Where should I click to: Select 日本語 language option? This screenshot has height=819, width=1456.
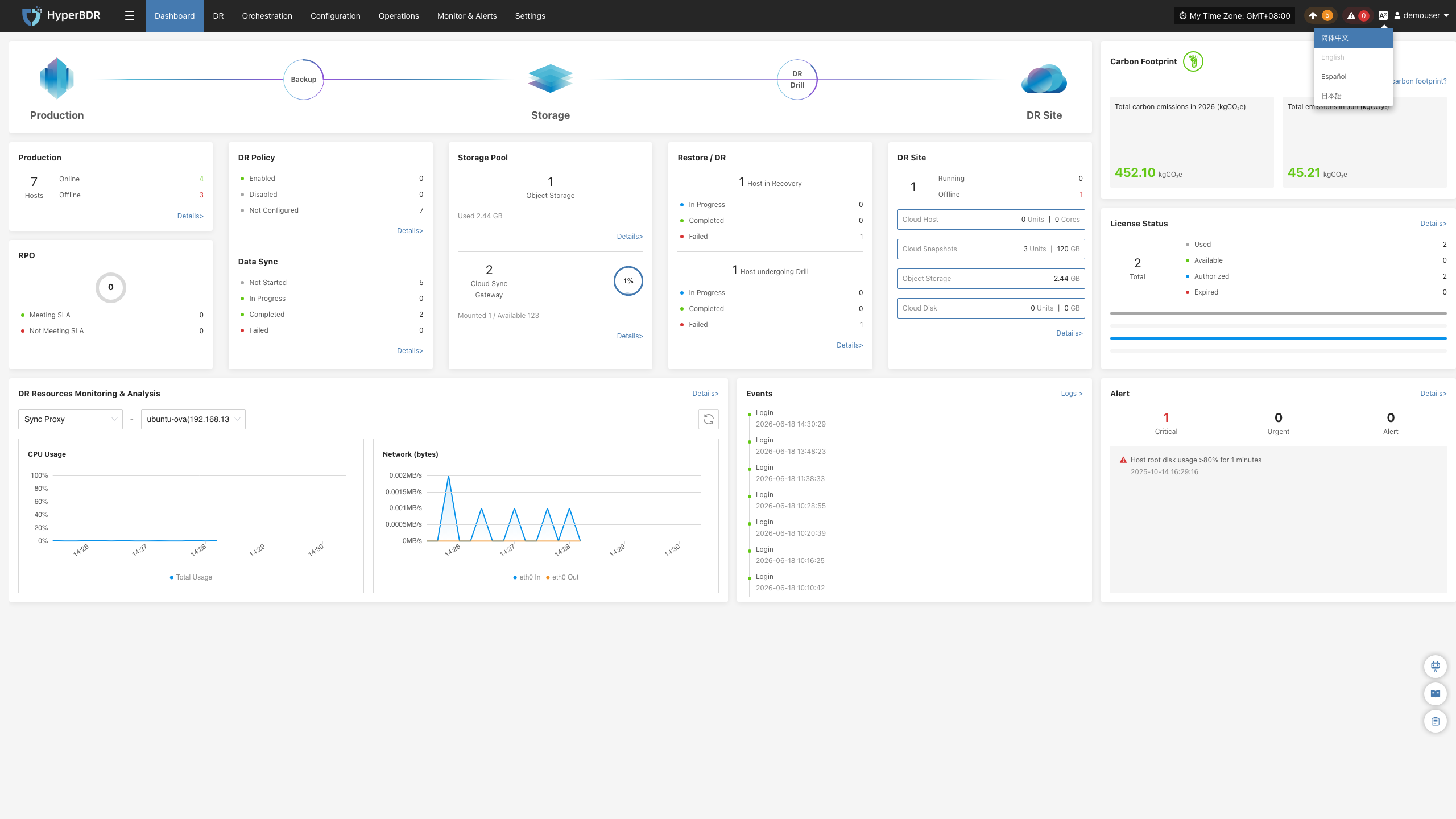tap(1353, 96)
